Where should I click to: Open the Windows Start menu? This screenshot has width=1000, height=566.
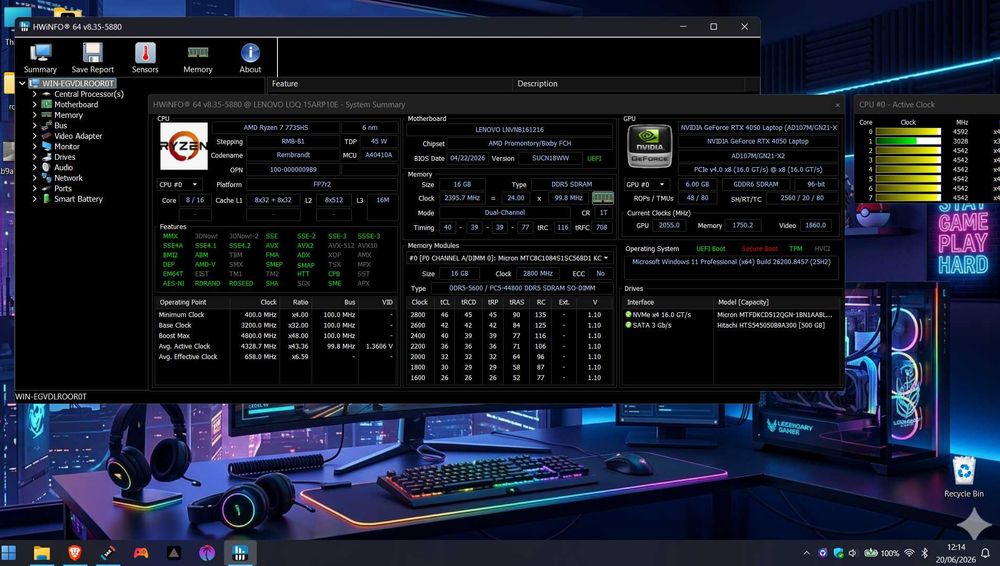click(9, 553)
